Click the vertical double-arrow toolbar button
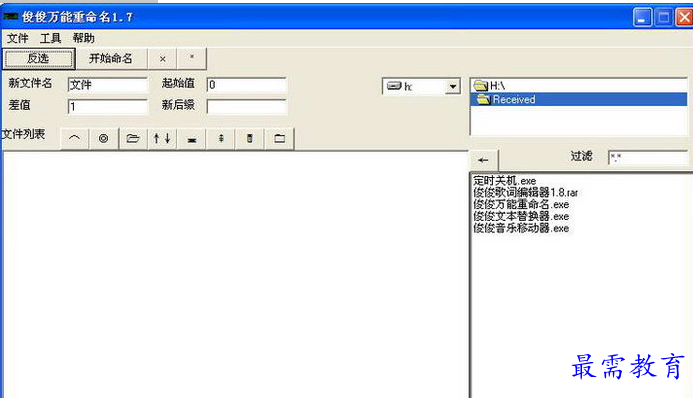693x398 pixels. tap(221, 139)
